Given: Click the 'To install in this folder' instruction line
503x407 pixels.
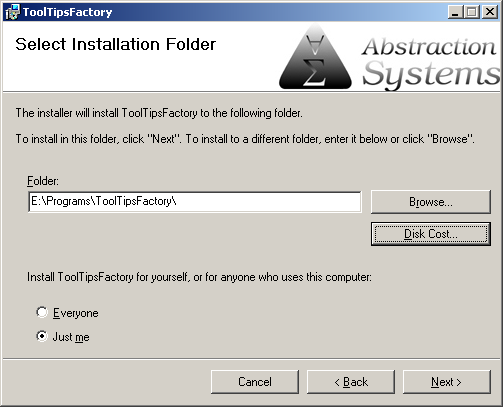Looking at the screenshot, I should pyautogui.click(x=245, y=139).
